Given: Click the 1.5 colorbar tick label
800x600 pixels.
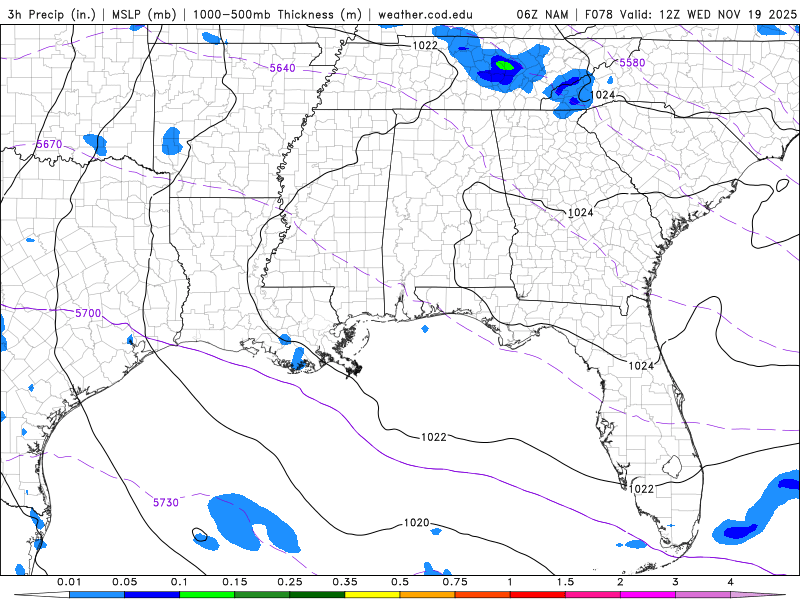Looking at the screenshot, I should (565, 582).
